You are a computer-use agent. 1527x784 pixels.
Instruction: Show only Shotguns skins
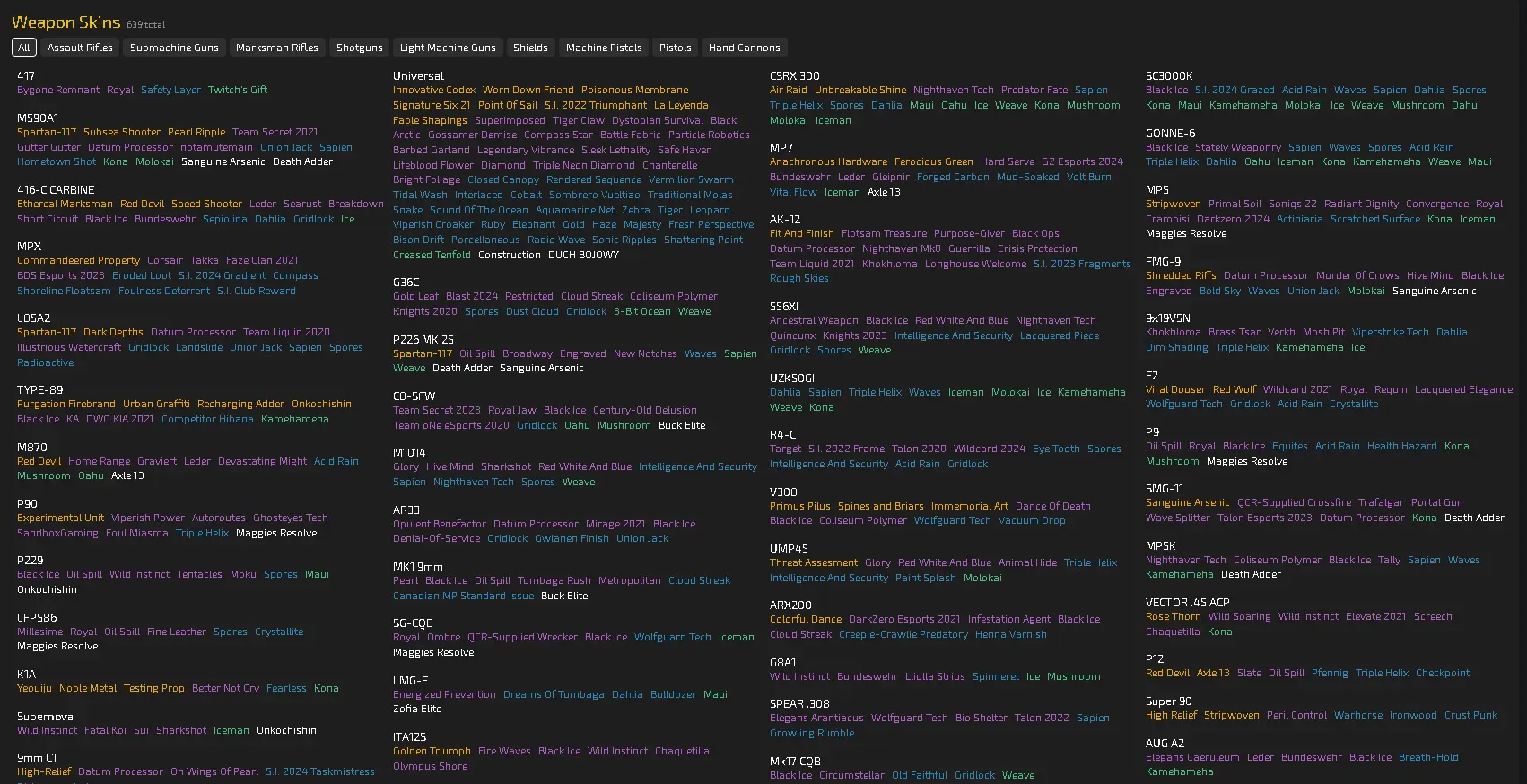[359, 48]
